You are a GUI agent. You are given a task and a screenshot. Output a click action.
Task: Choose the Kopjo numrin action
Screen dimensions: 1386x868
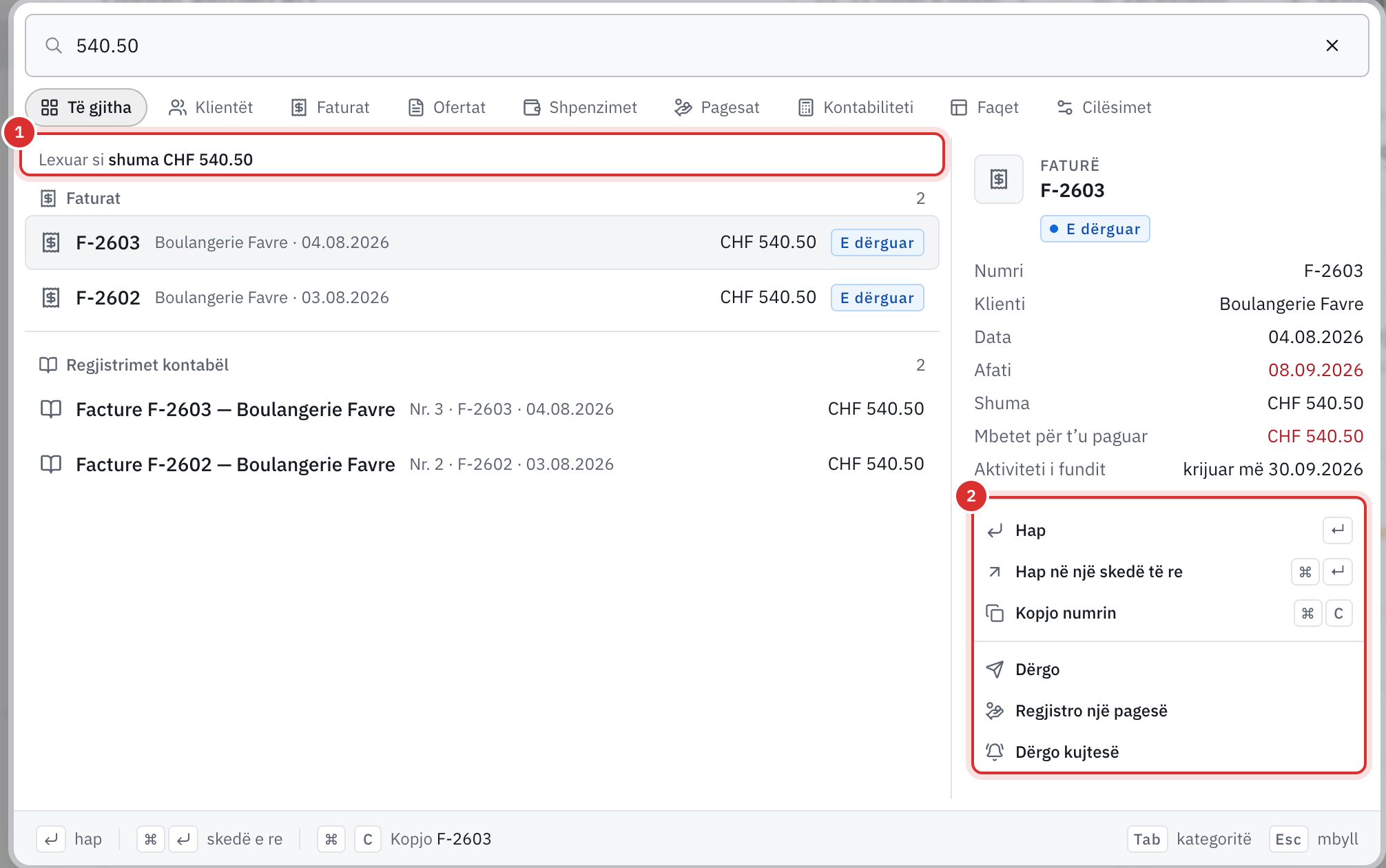tap(1168, 613)
